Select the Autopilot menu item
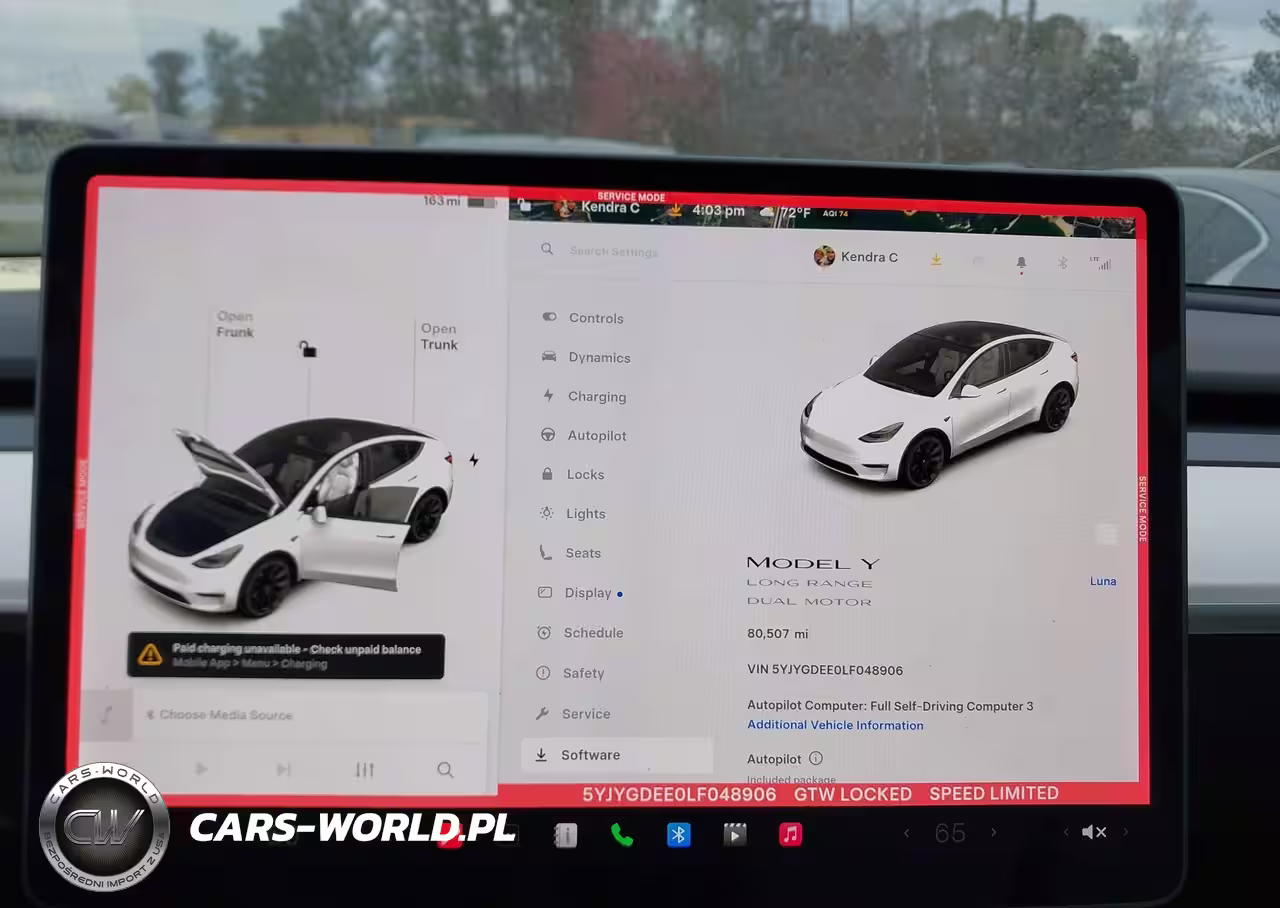 [x=596, y=436]
